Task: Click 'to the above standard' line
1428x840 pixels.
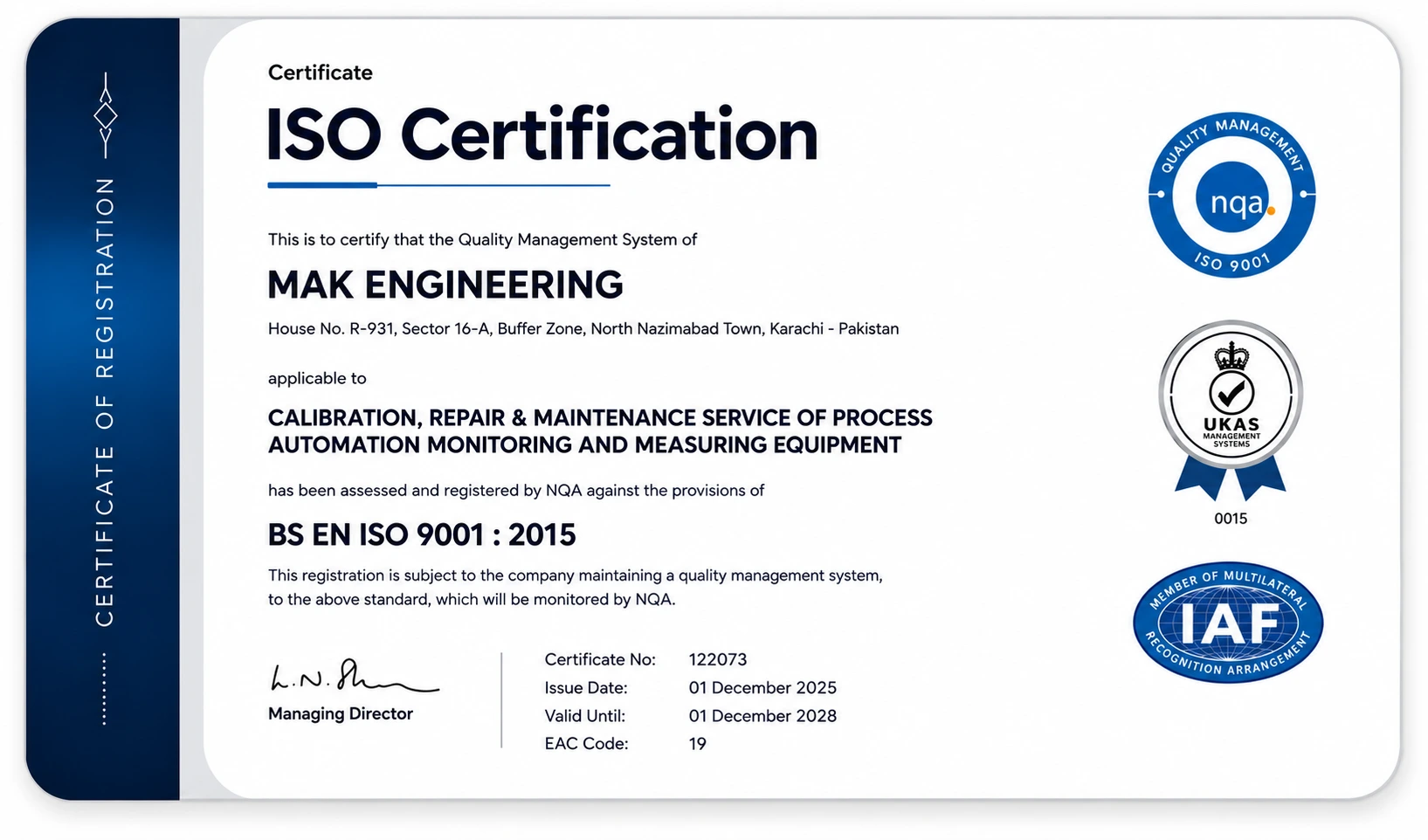Action: click(x=472, y=600)
